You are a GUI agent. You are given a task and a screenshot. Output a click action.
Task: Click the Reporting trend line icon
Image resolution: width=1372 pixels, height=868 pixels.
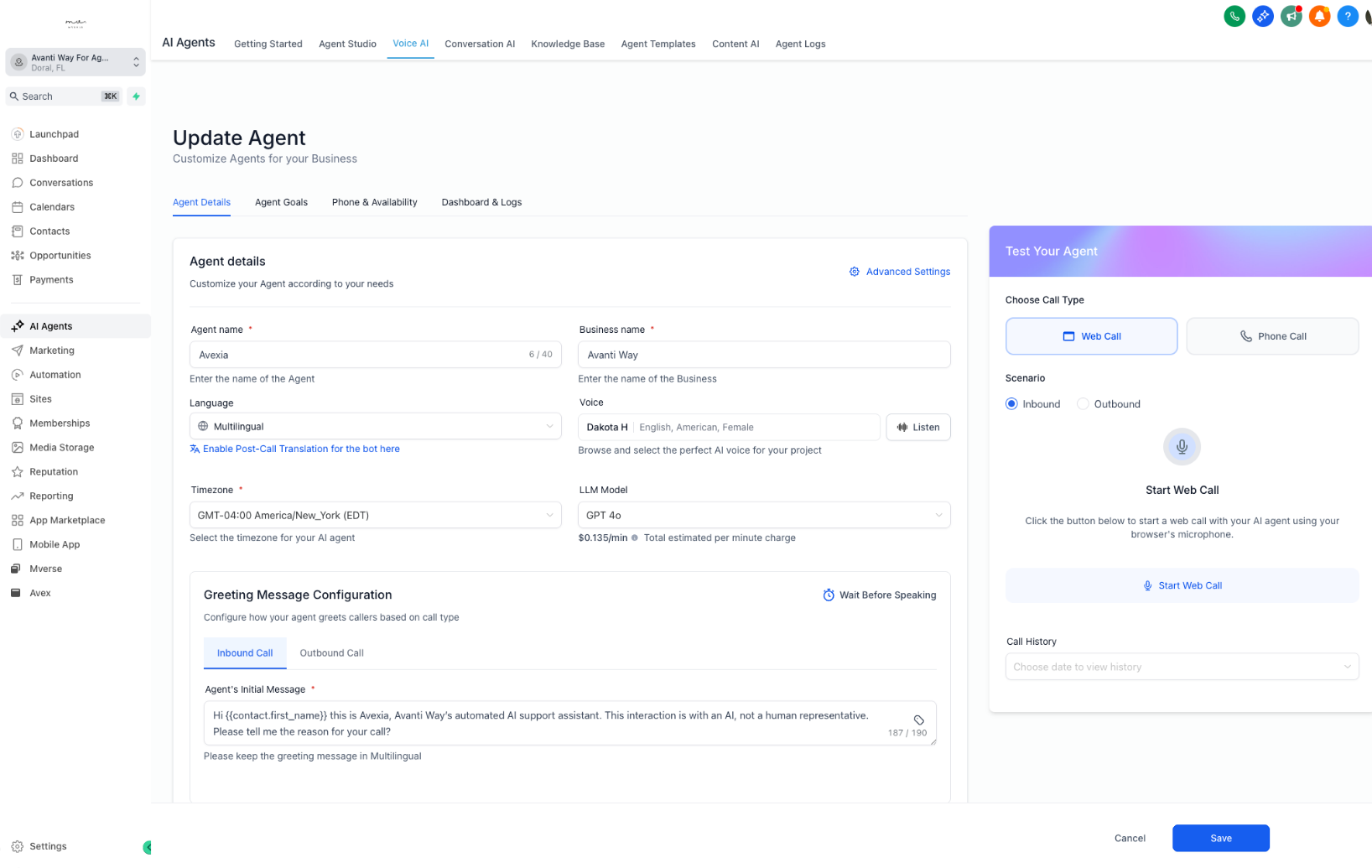point(18,496)
